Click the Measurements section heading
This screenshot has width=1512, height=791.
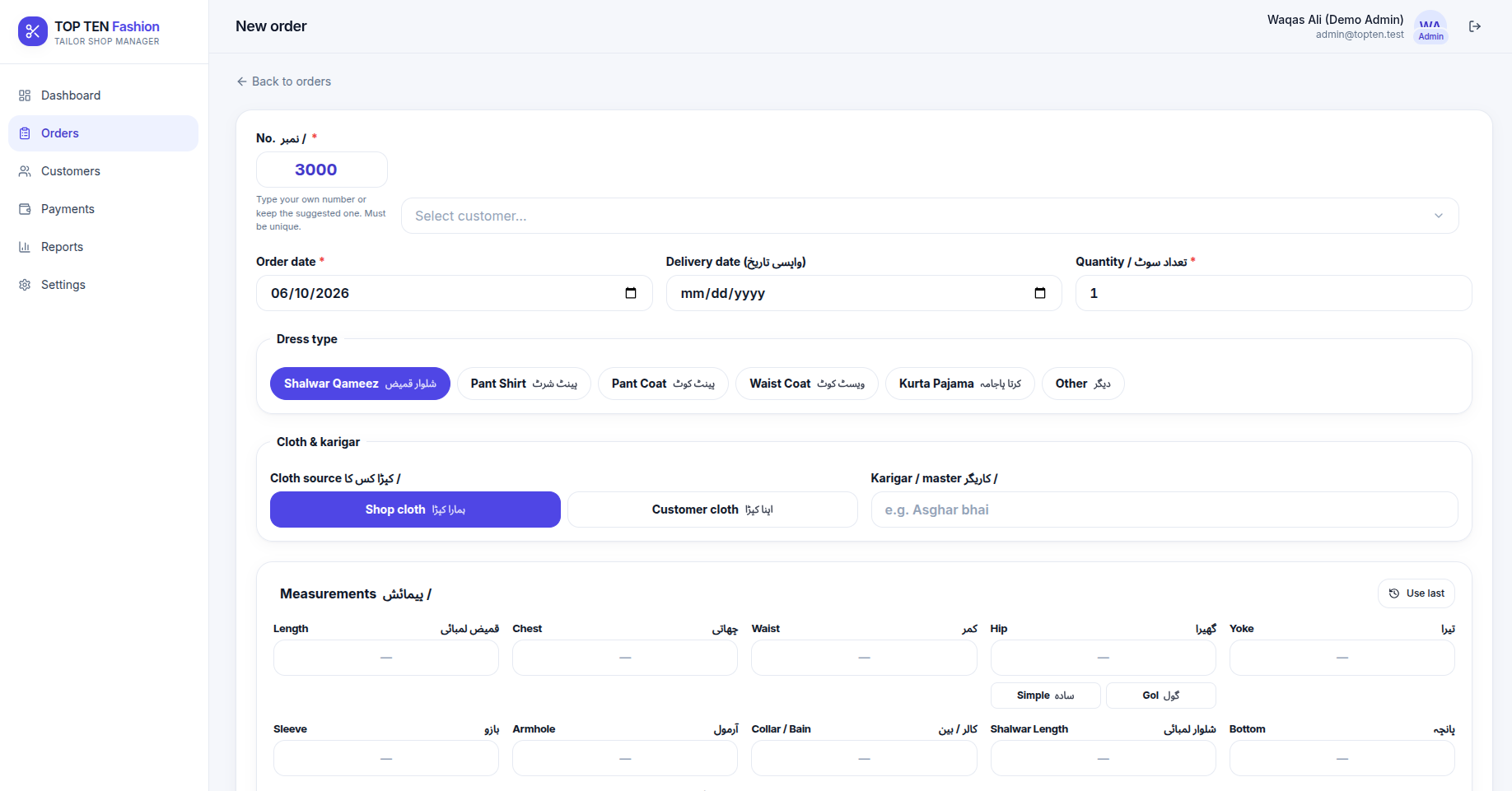click(356, 593)
